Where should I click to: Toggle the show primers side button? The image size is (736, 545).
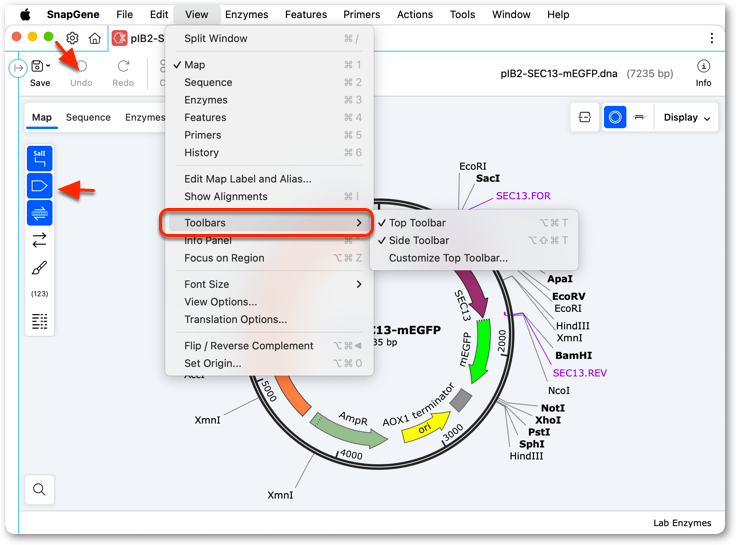point(39,213)
